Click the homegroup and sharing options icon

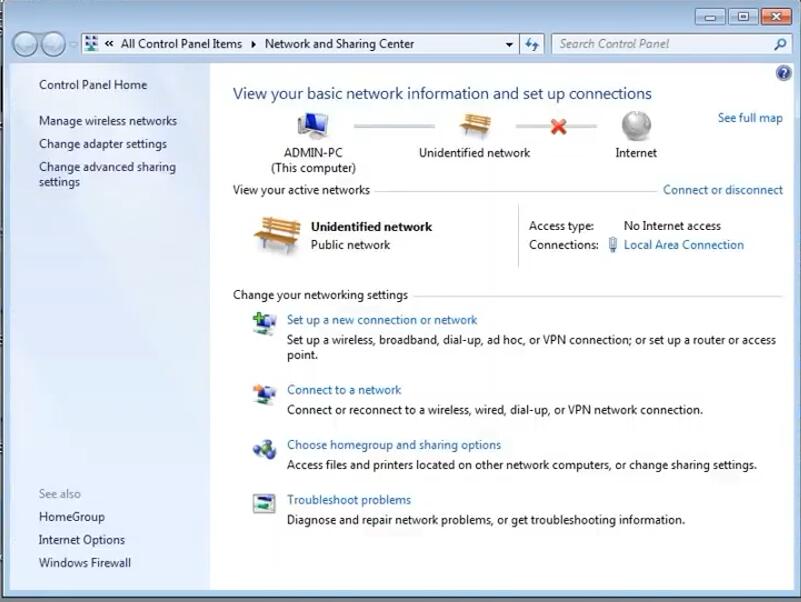tap(264, 449)
